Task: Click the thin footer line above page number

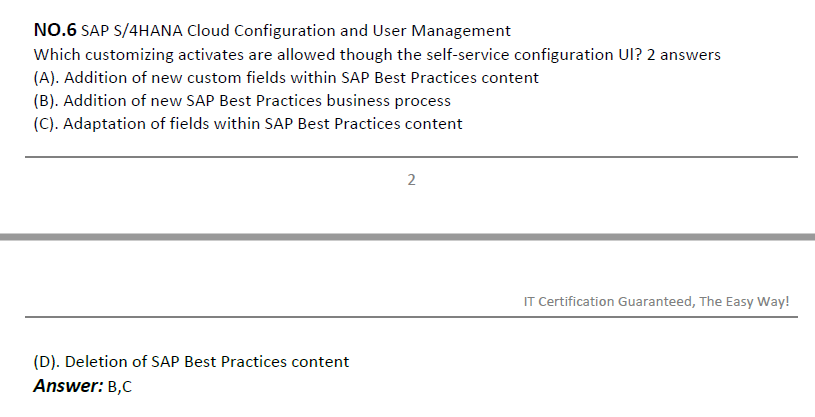Action: tap(411, 157)
